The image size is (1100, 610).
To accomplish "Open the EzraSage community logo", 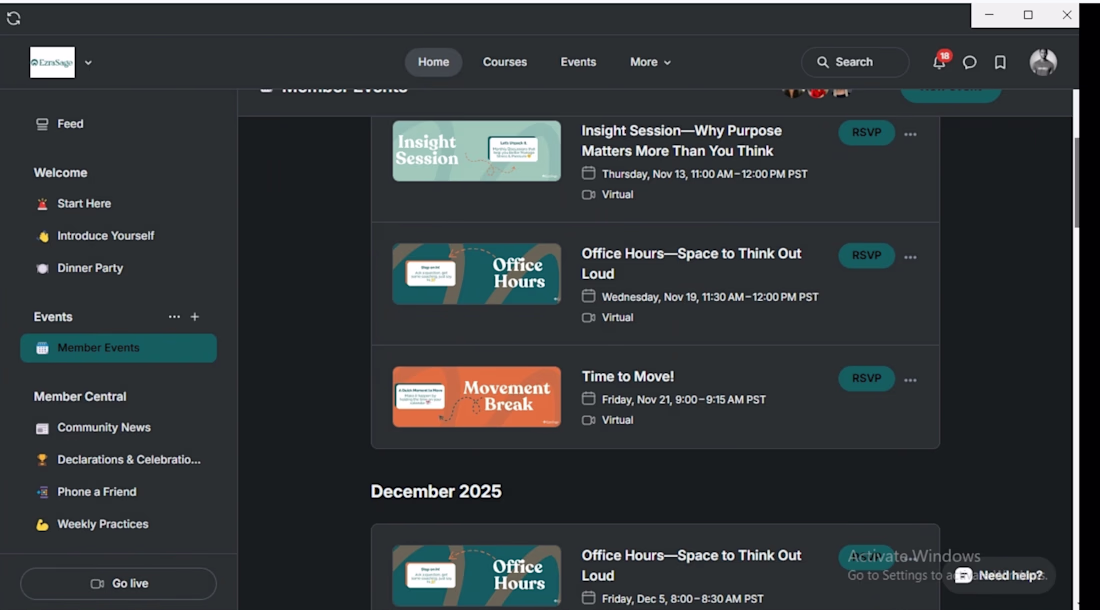I will click(53, 62).
